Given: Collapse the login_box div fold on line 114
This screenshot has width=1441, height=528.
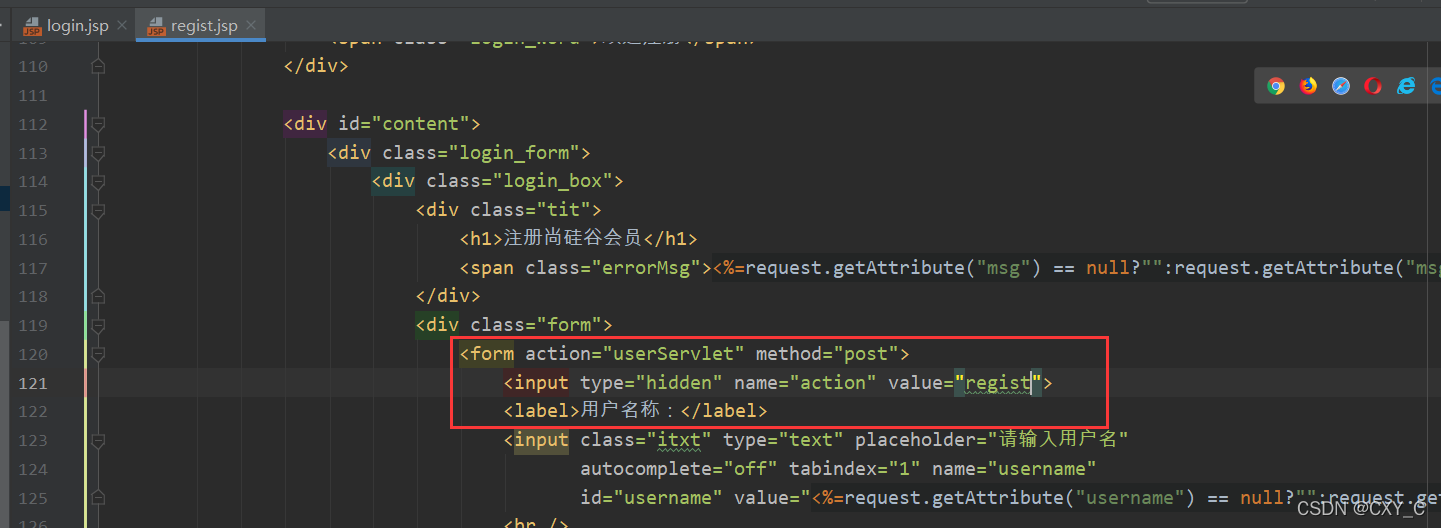Looking at the screenshot, I should (98, 182).
